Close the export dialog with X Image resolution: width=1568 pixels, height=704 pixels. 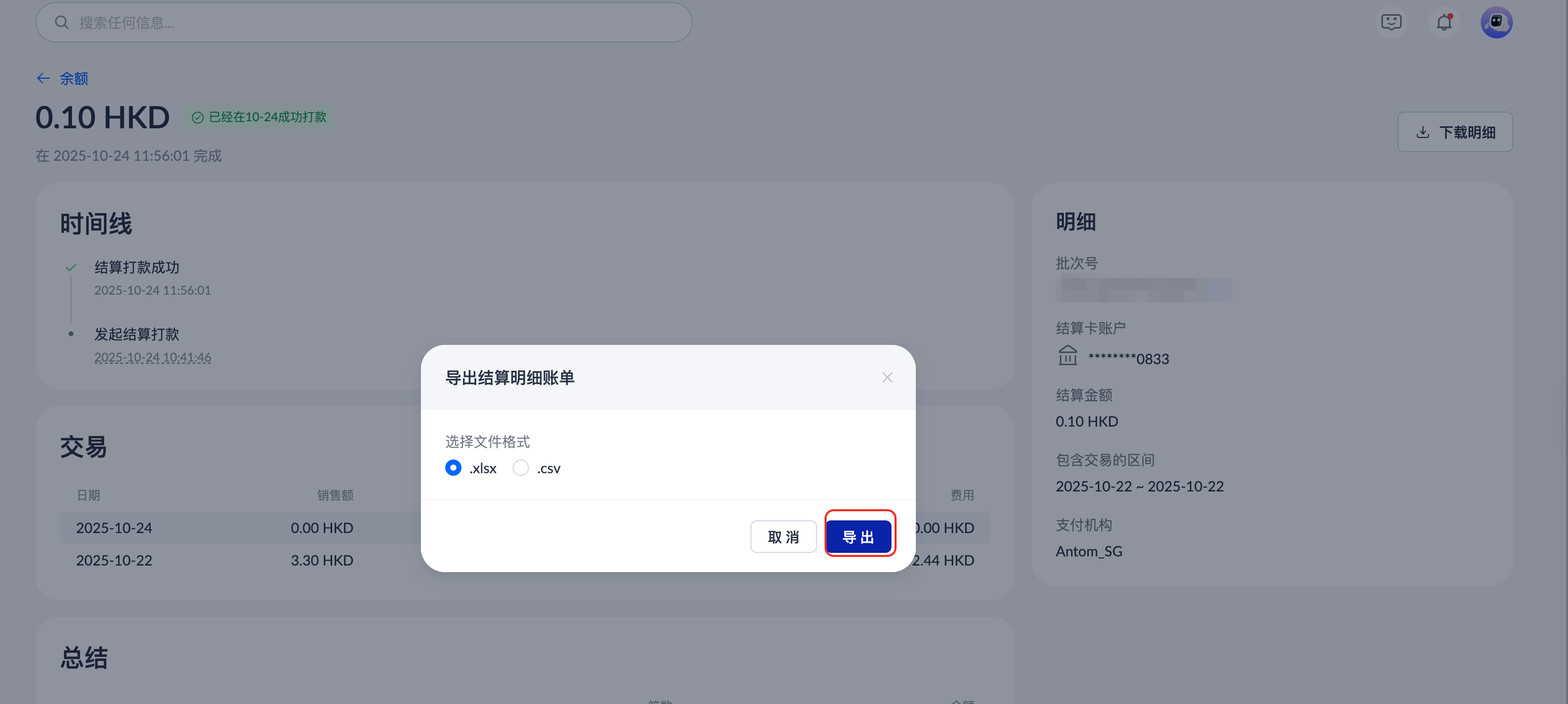tap(887, 377)
